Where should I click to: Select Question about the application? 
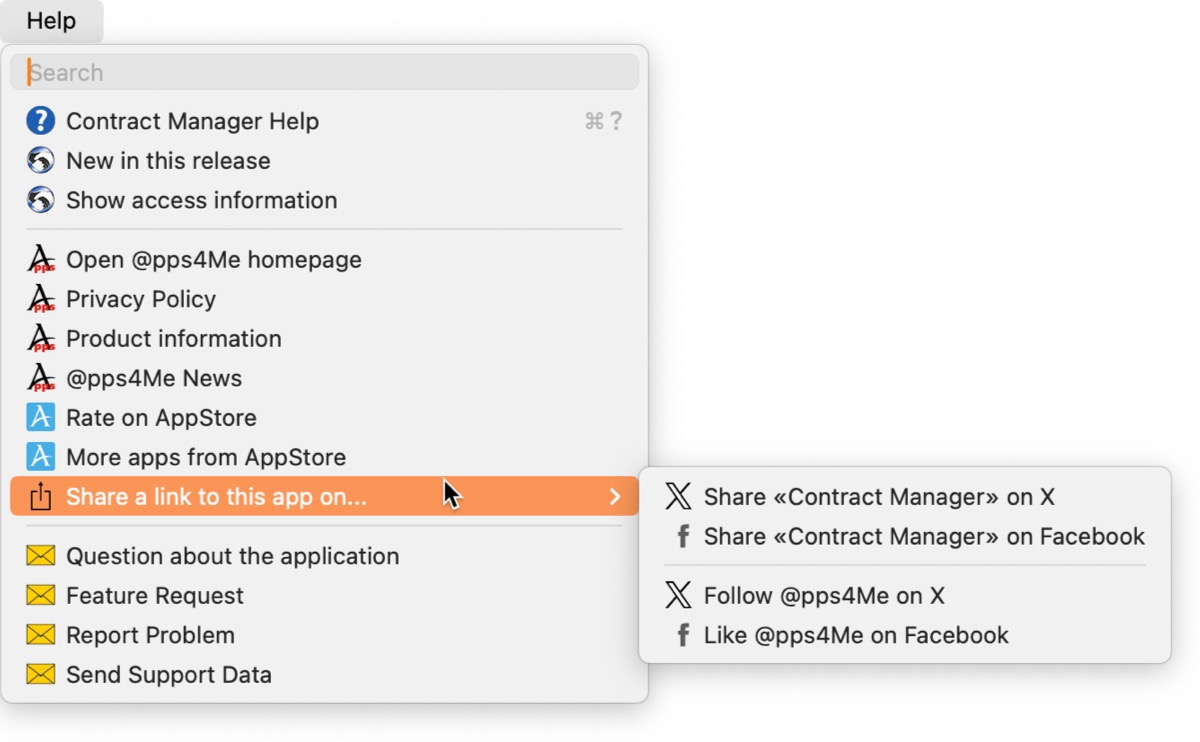324,556
